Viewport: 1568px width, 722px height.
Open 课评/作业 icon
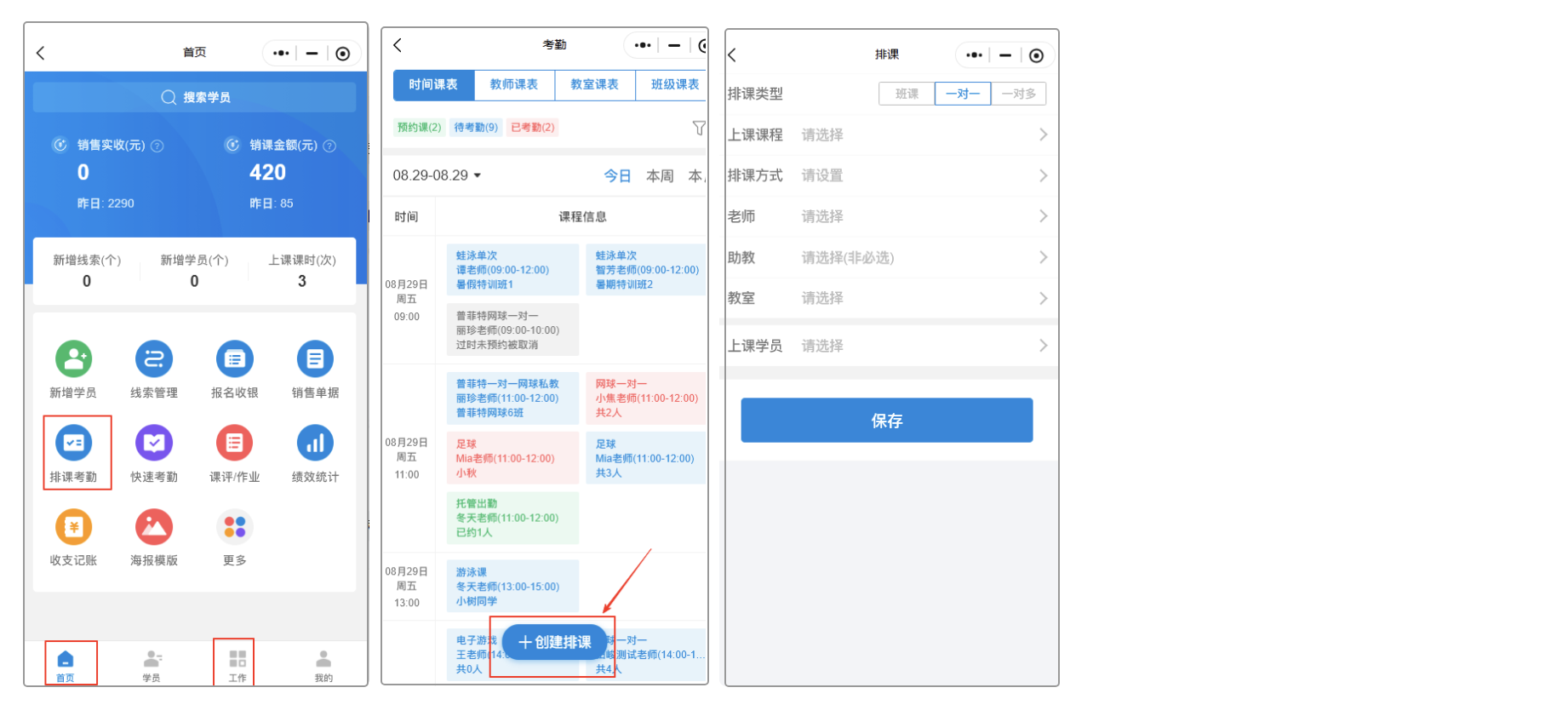click(x=234, y=443)
